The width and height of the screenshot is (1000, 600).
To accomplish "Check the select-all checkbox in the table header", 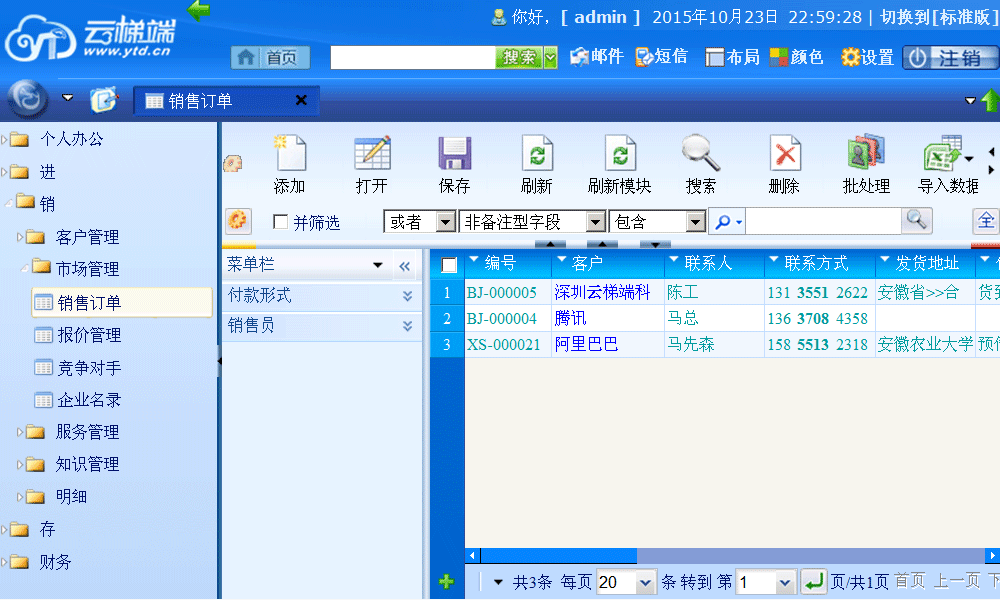I will [449, 265].
